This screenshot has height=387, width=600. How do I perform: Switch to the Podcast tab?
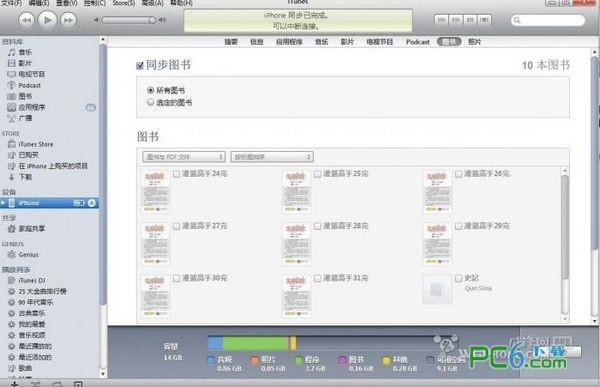tap(418, 42)
